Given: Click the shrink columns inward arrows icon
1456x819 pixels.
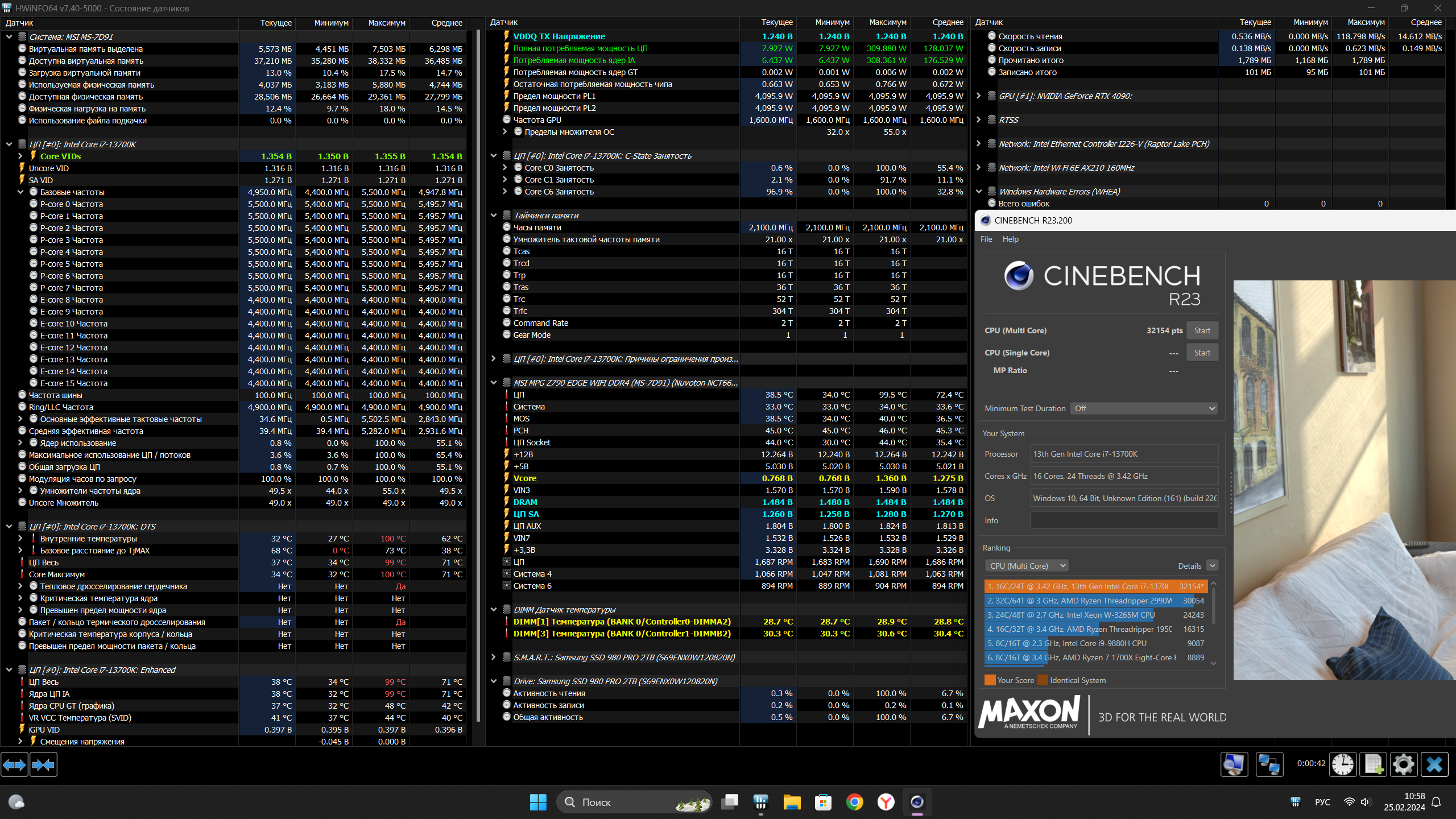Looking at the screenshot, I should (x=43, y=765).
